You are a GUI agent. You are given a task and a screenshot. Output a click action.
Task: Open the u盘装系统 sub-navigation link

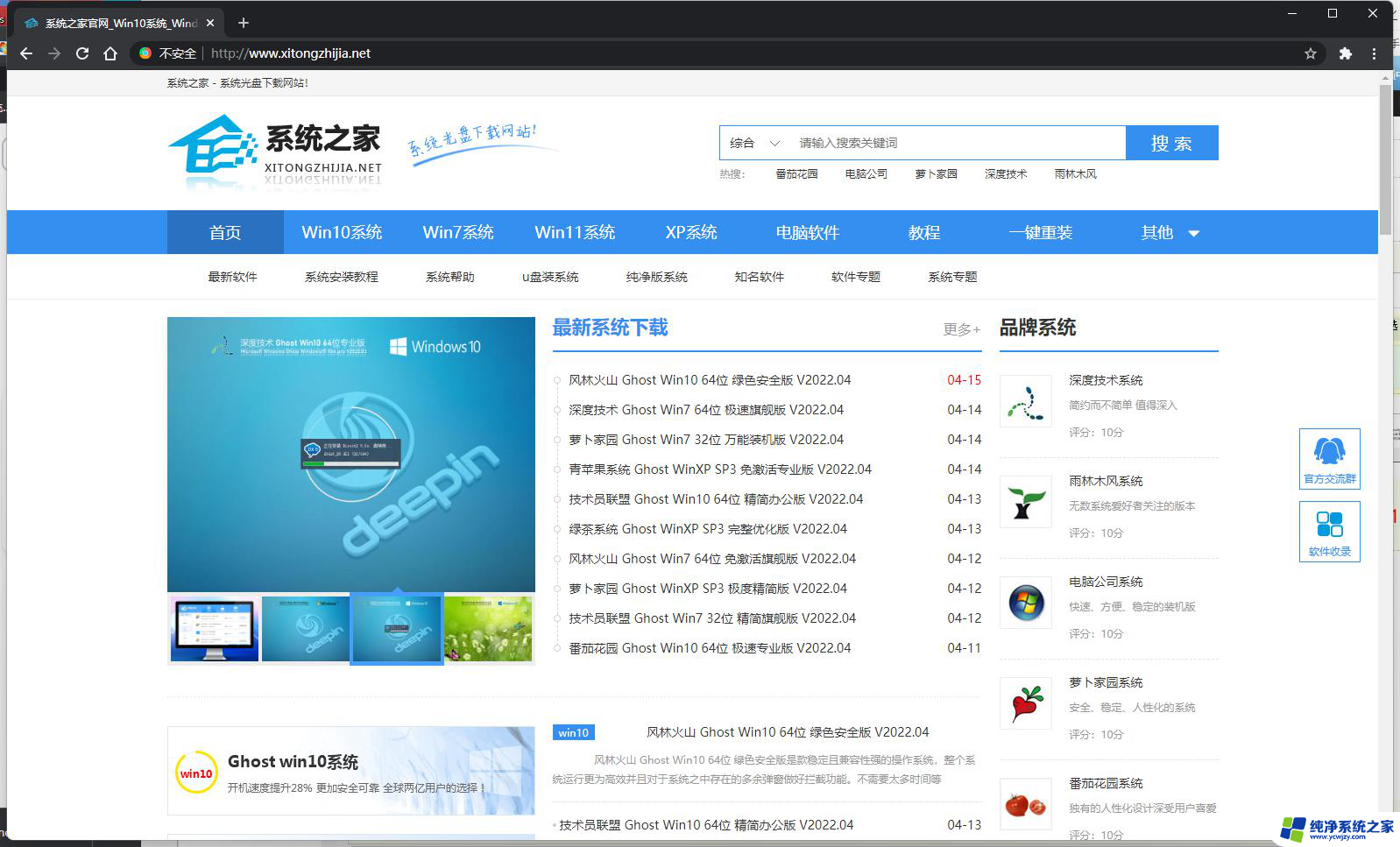[550, 277]
